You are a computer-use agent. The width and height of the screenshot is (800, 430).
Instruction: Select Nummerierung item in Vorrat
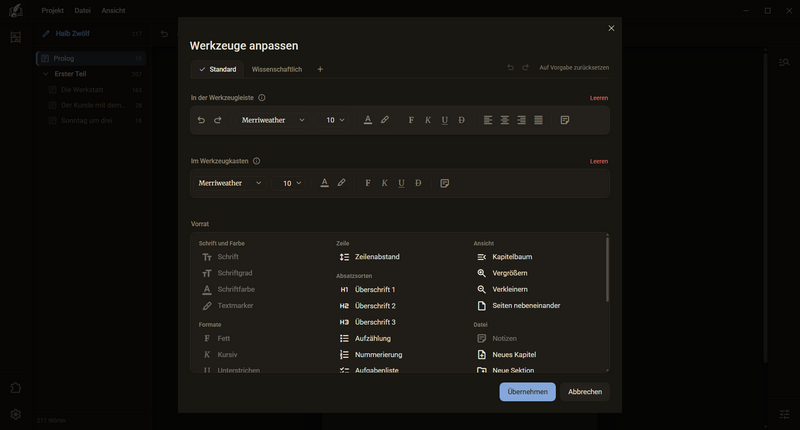[x=371, y=355]
